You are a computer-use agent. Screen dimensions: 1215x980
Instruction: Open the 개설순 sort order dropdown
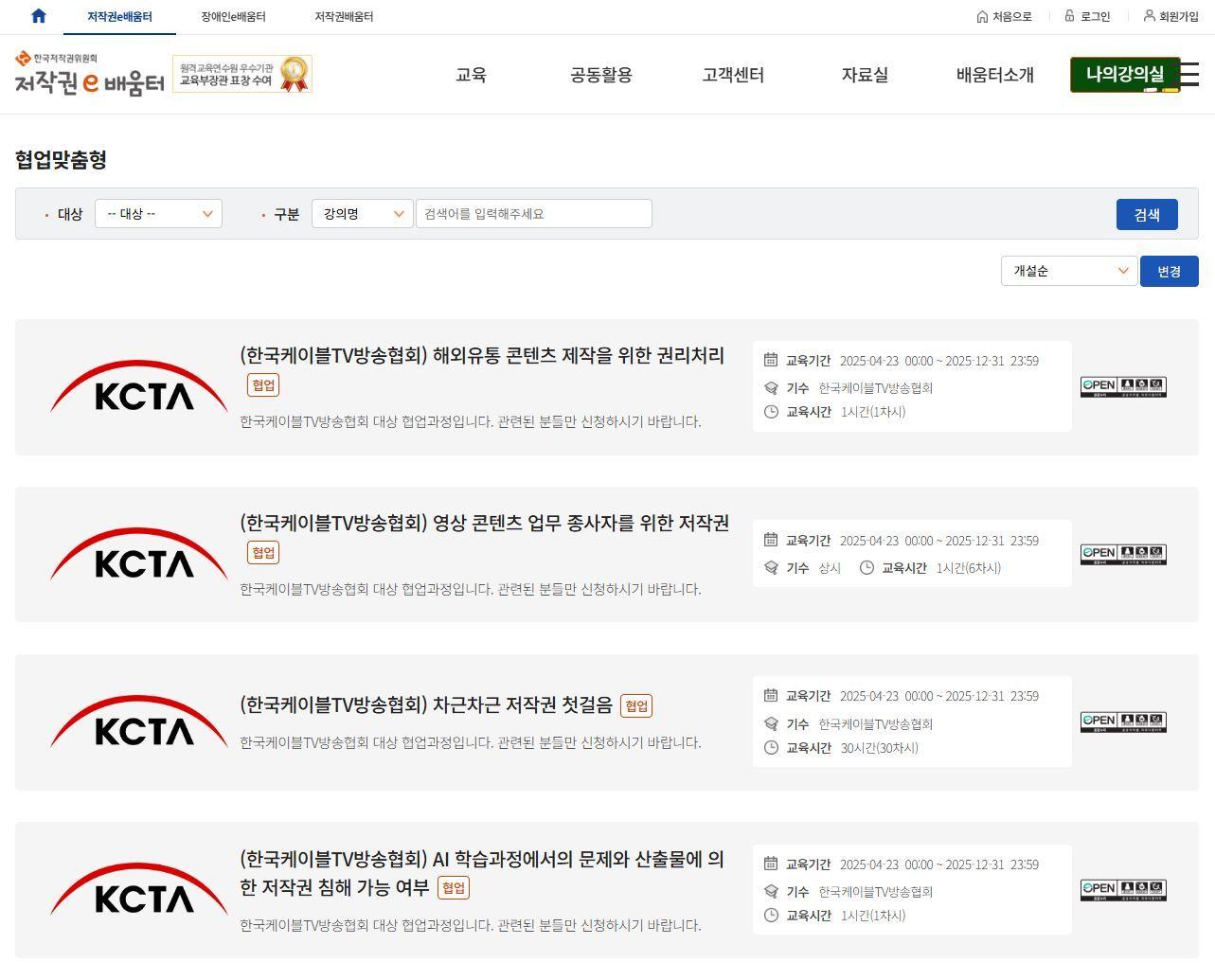coord(1068,271)
